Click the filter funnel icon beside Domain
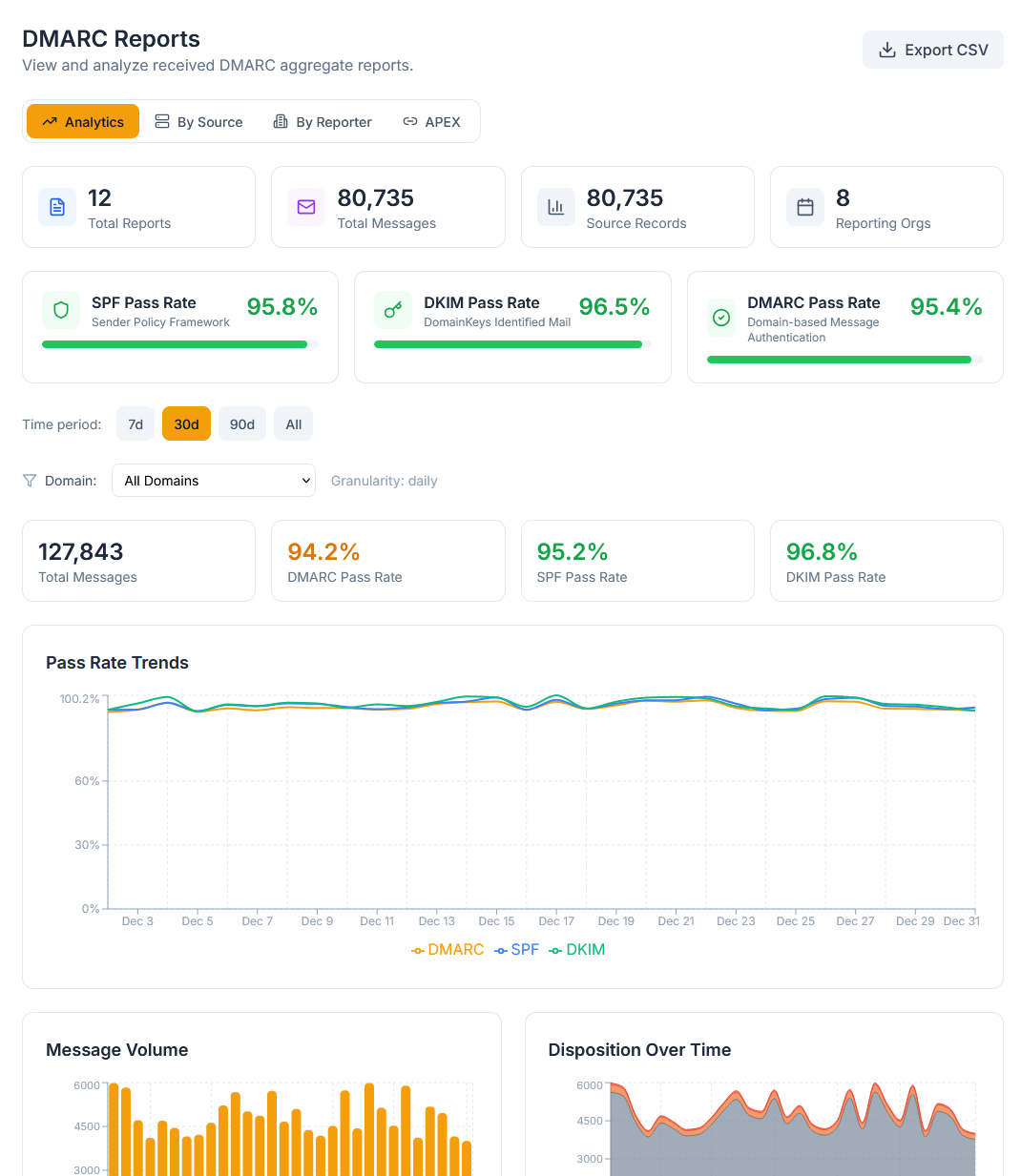The width and height of the screenshot is (1021, 1176). [x=29, y=480]
